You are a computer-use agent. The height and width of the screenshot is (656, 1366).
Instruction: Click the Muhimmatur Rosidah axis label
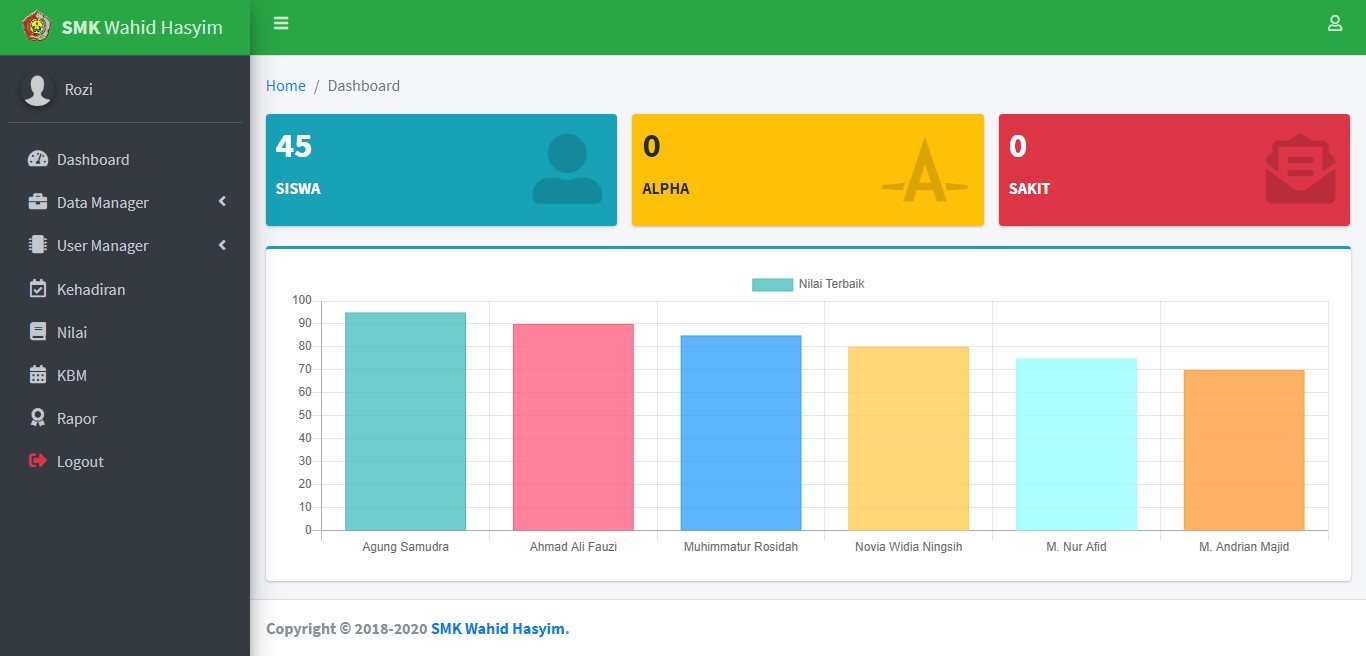tap(741, 547)
